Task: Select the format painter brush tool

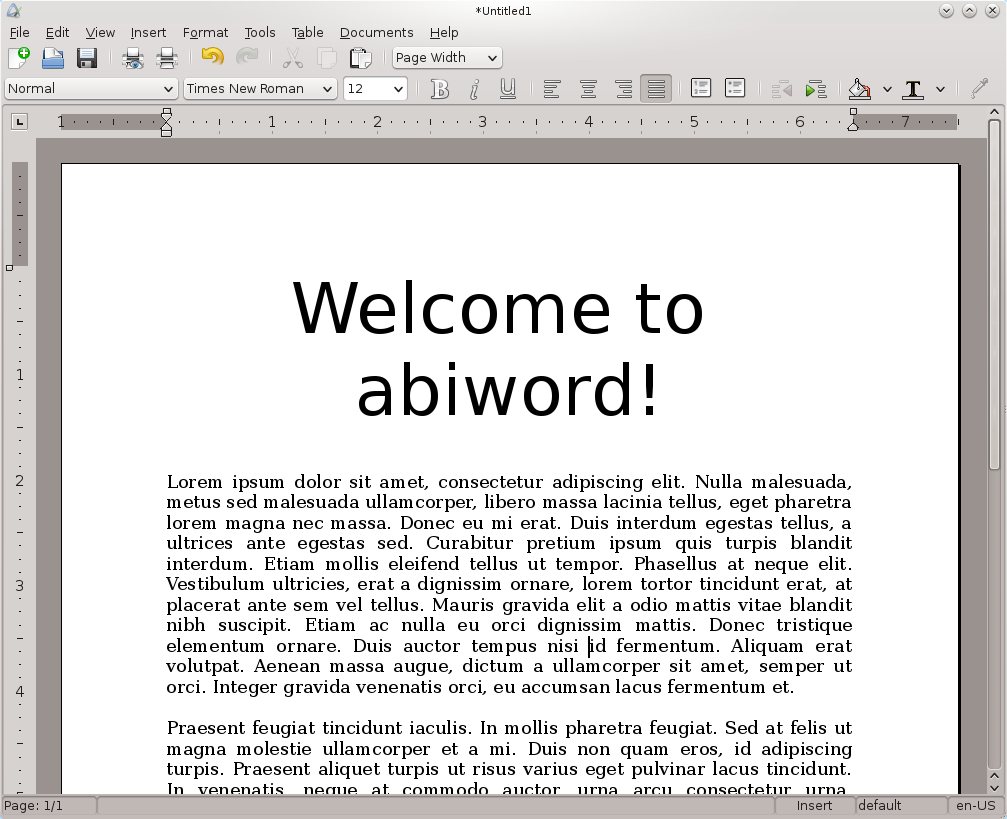Action: tap(979, 89)
